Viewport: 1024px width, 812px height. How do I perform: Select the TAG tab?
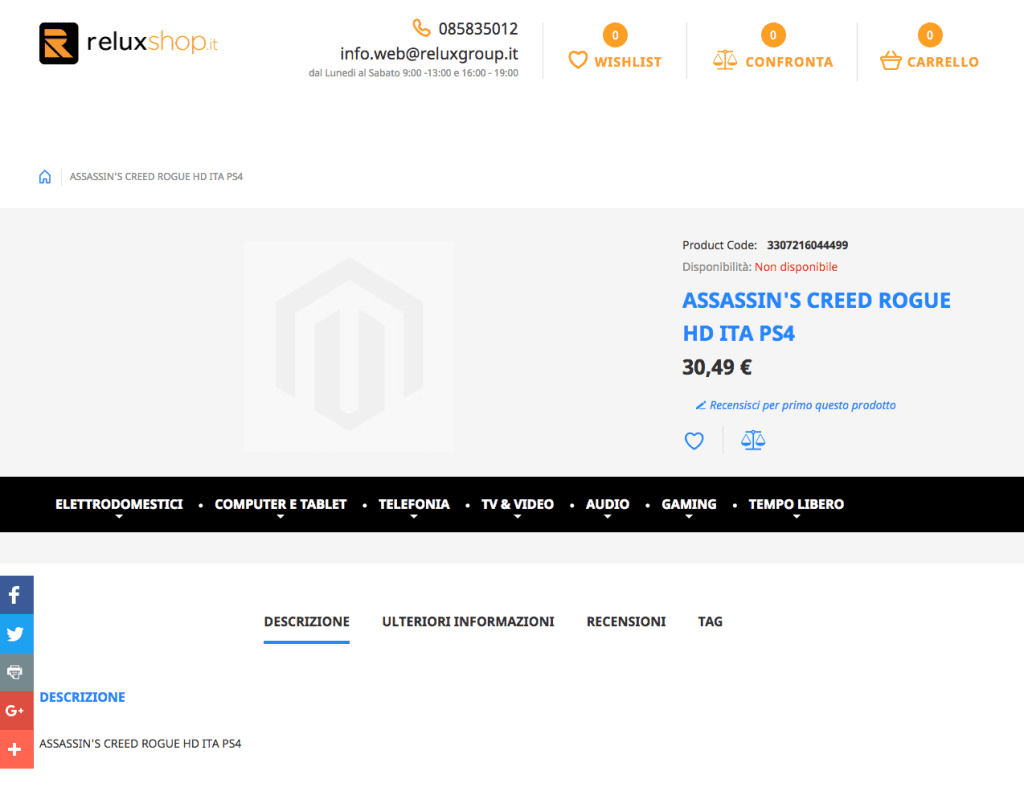point(710,621)
